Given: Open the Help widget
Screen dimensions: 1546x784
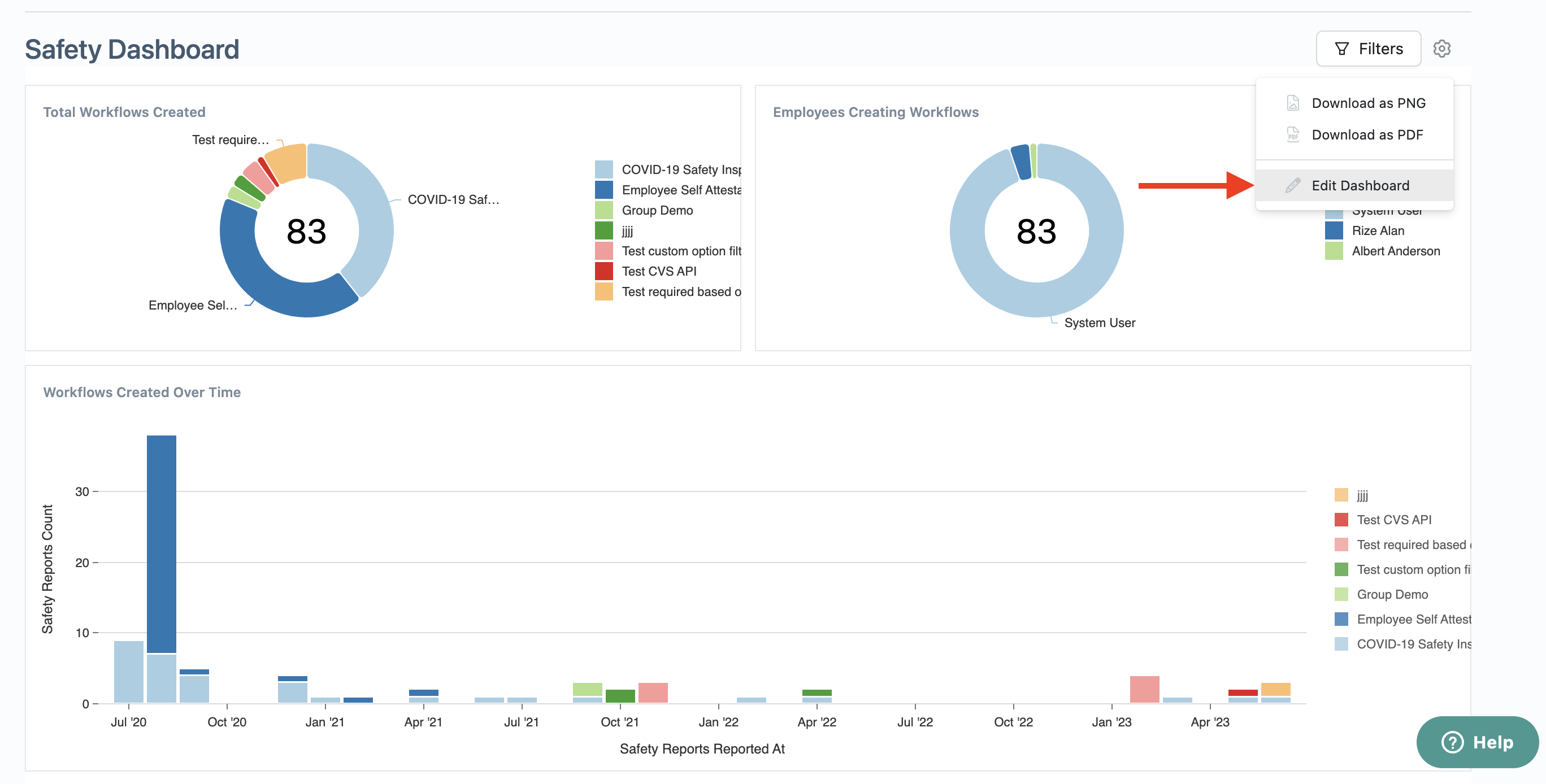Looking at the screenshot, I should point(1477,742).
